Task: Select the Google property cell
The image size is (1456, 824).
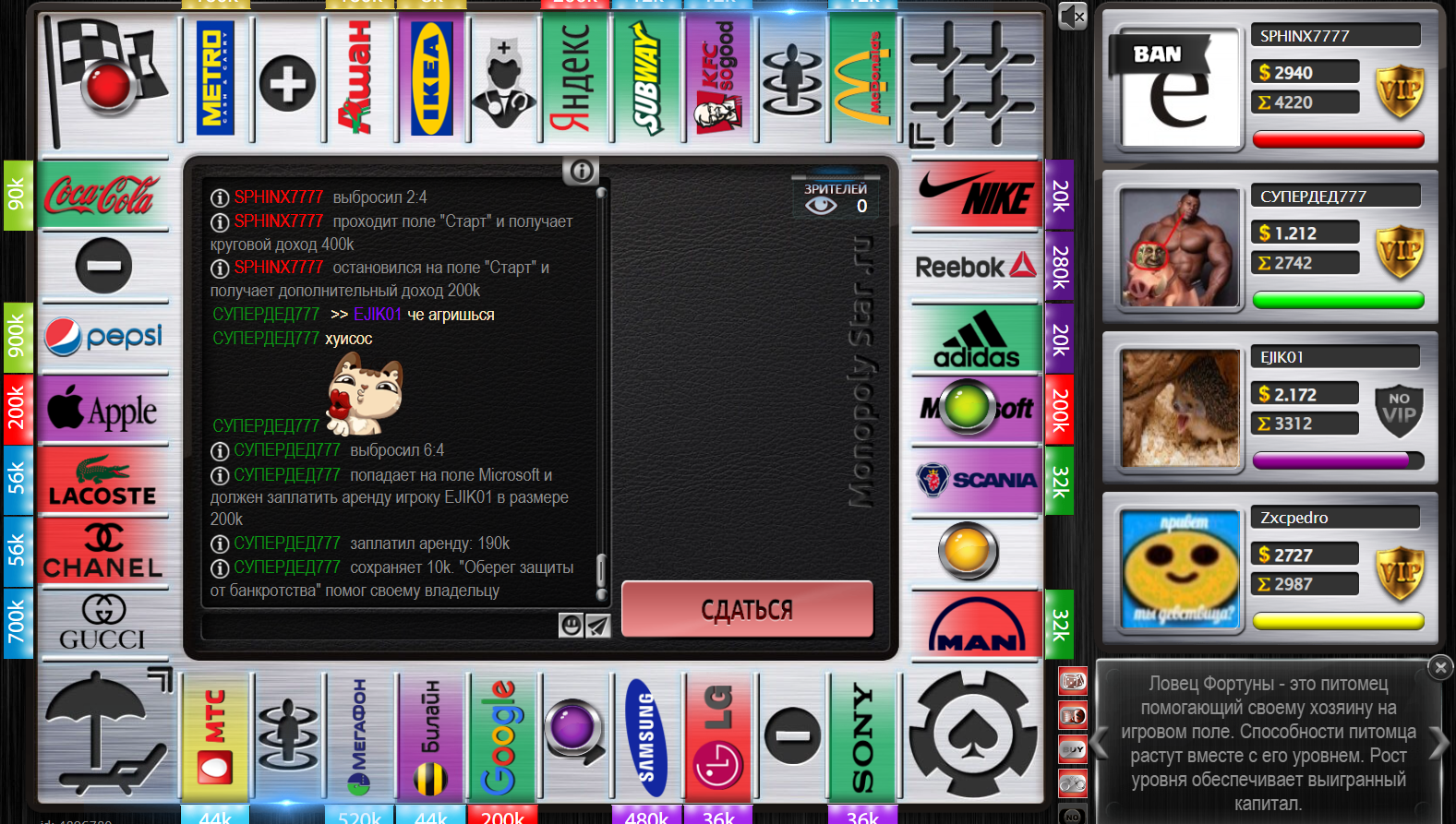Action: pos(503,737)
